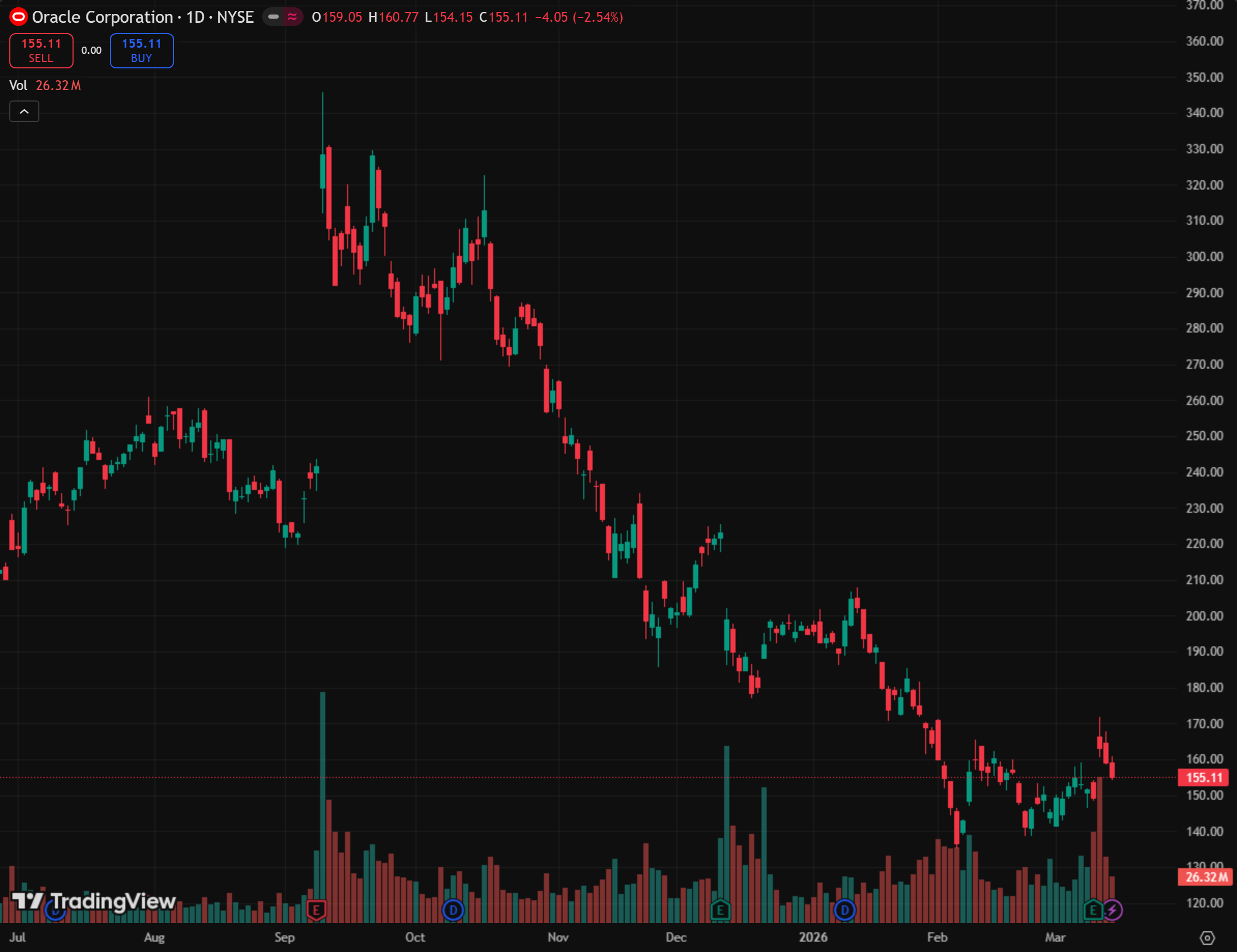Click the 230.00 price scale label
Screen dimensions: 1237x952
[1205, 508]
